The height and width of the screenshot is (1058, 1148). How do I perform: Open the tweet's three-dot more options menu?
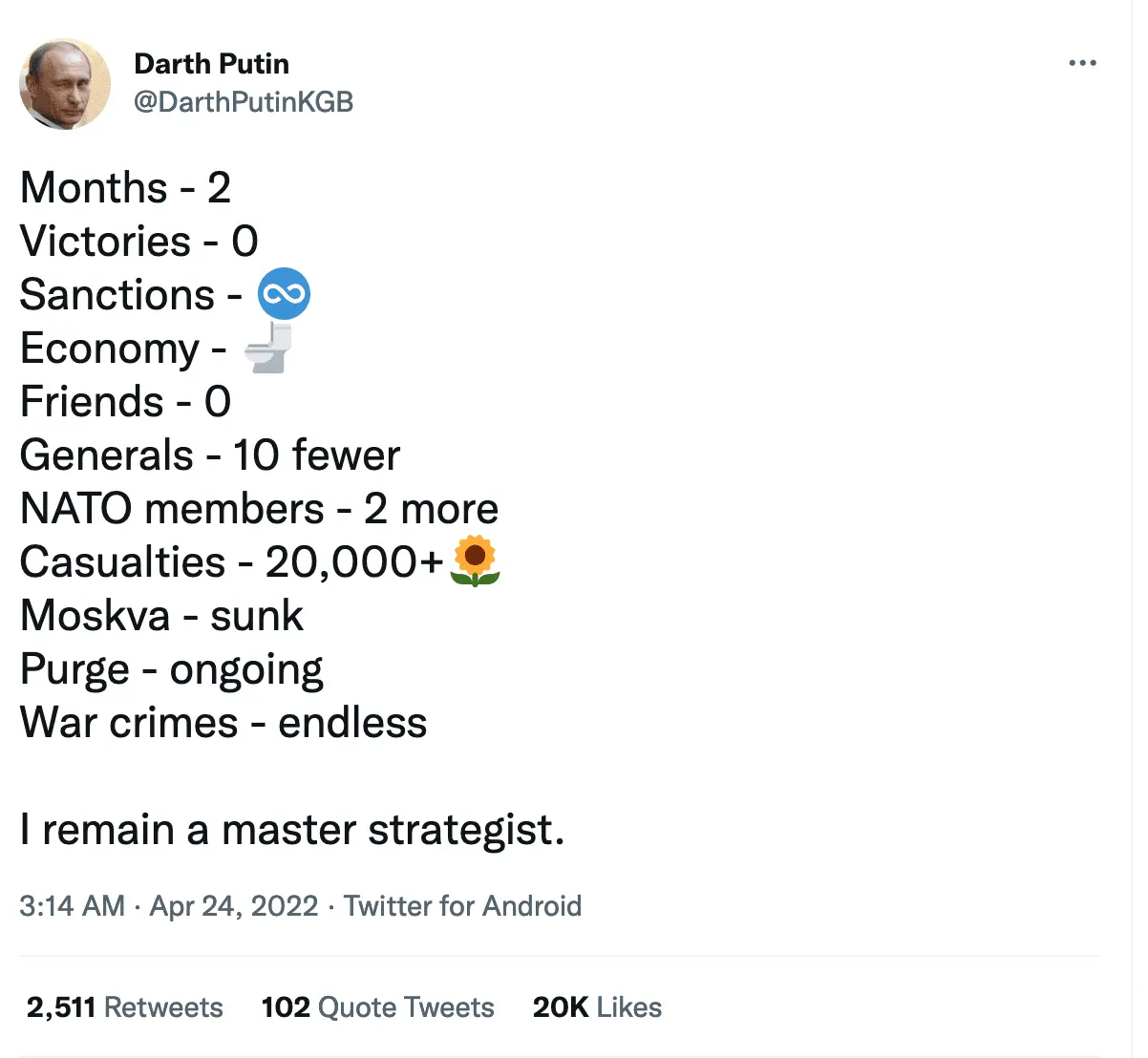click(1082, 63)
